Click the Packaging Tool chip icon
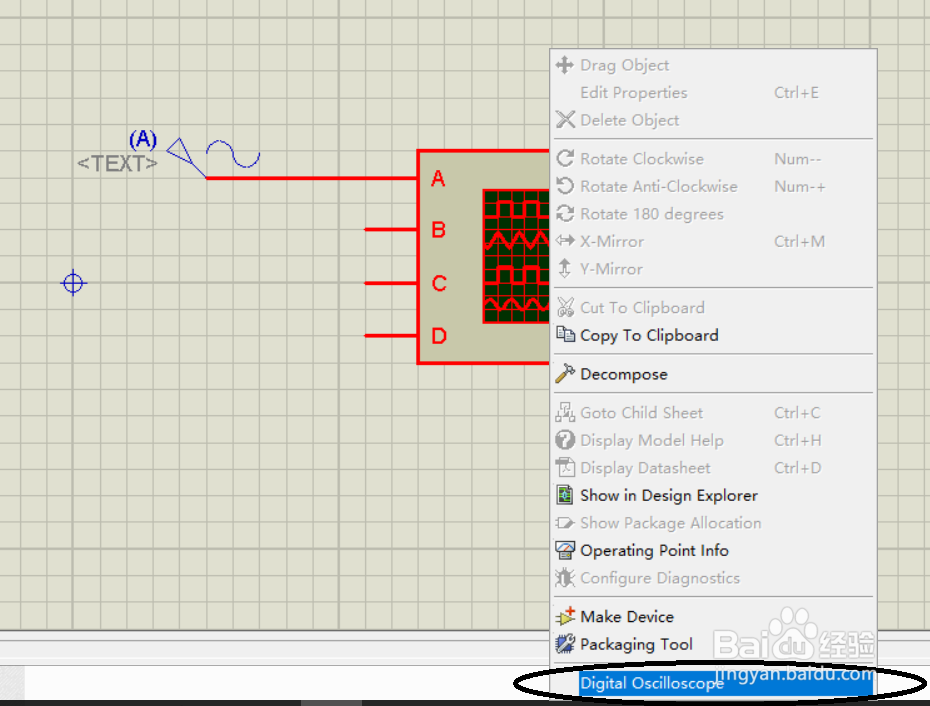 [565, 644]
